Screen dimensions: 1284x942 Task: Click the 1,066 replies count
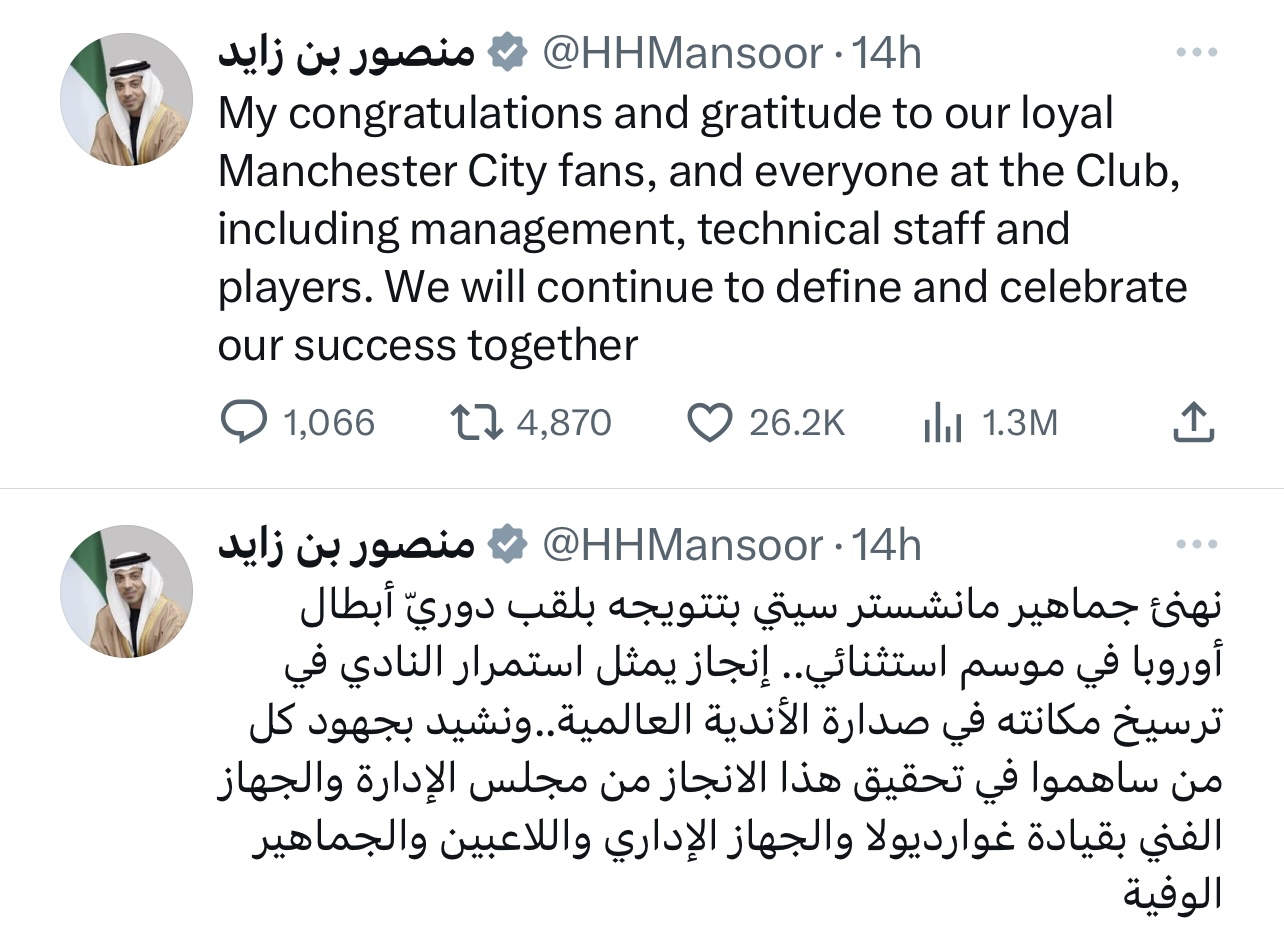[x=329, y=424]
